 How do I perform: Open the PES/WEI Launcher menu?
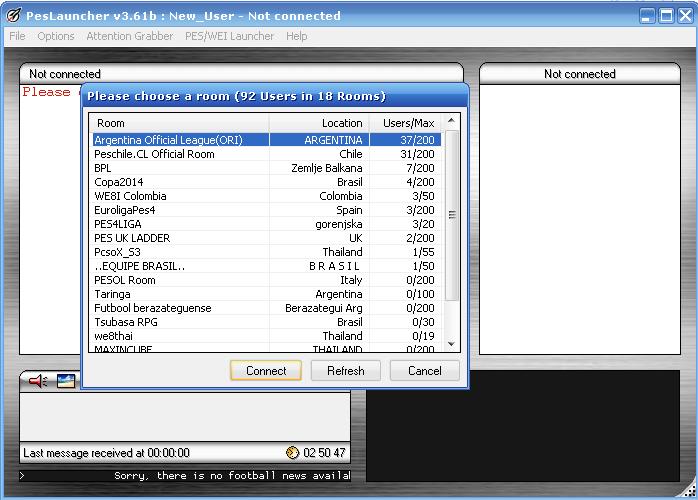229,36
